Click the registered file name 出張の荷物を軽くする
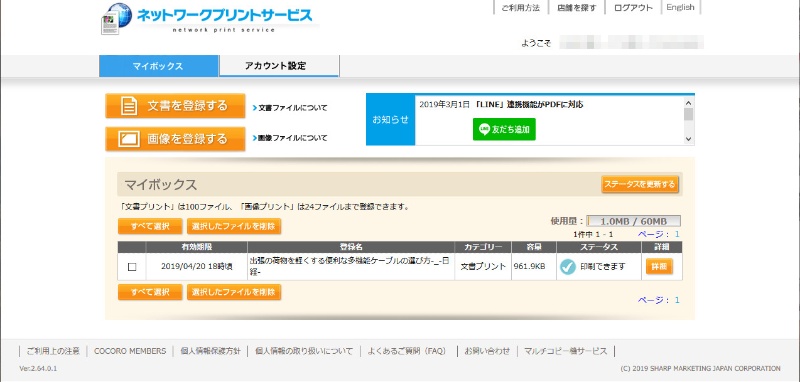This screenshot has height=382, width=800. pos(349,266)
